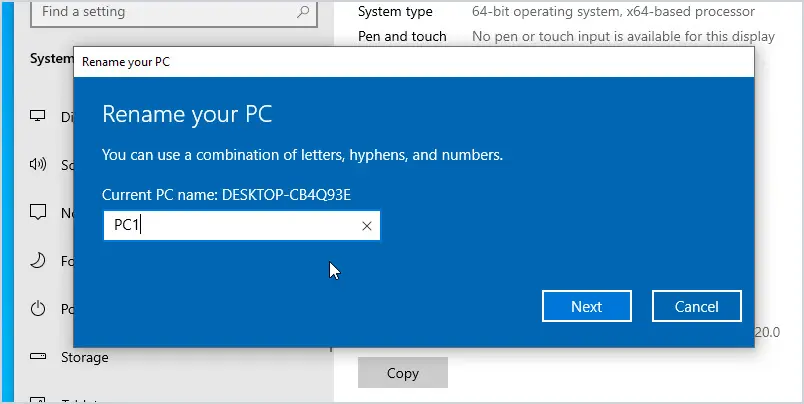Clear the PC name field with X
Screen dimensions: 804x404
(x=367, y=226)
